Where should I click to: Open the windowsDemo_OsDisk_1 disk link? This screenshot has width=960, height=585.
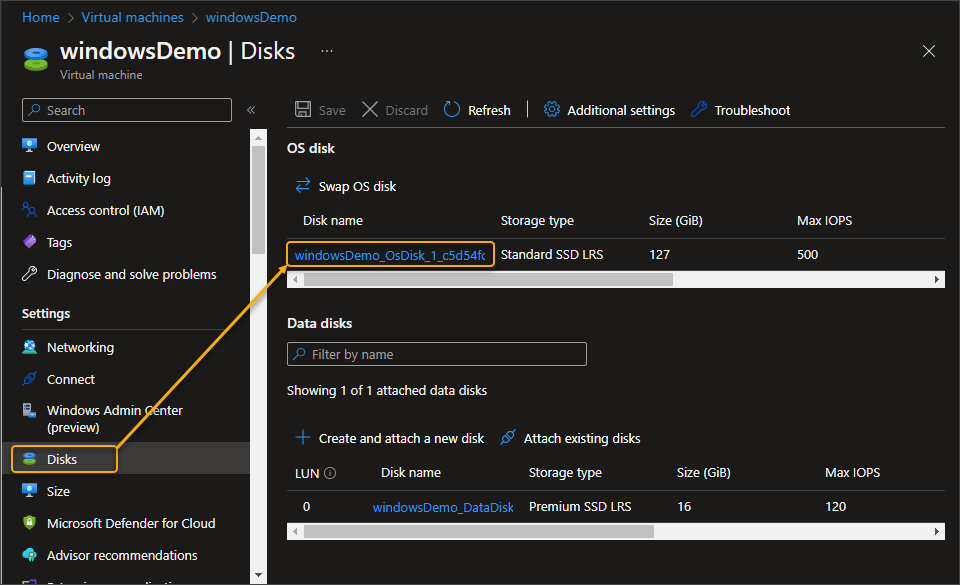coord(389,255)
